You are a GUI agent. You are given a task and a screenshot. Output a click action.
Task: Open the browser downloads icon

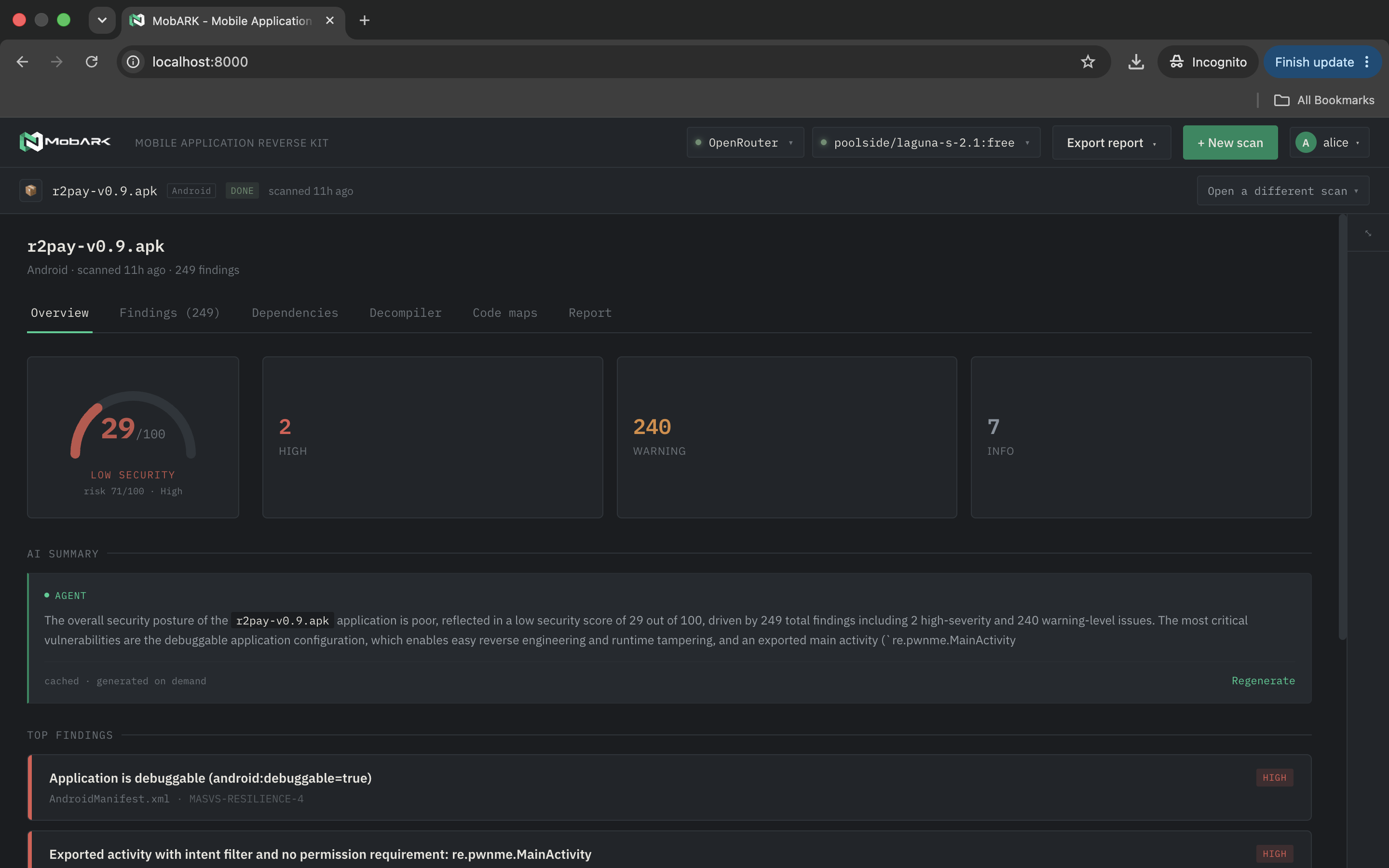point(1136,62)
